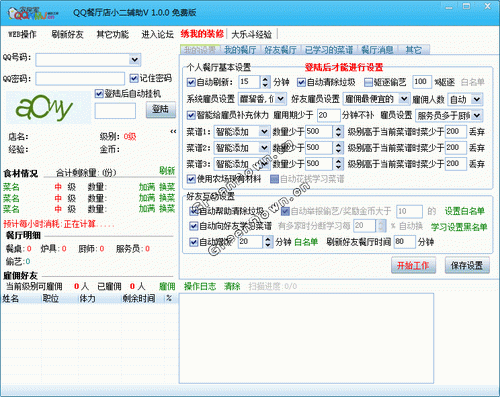Click 雇用期少于 20 input field
The height and width of the screenshot is (397, 500).
click(328, 115)
